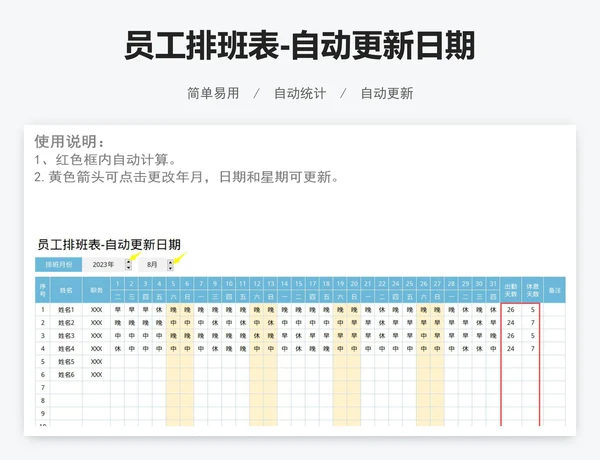Select the 2023年 year field
600x460 pixels.
coord(103,264)
